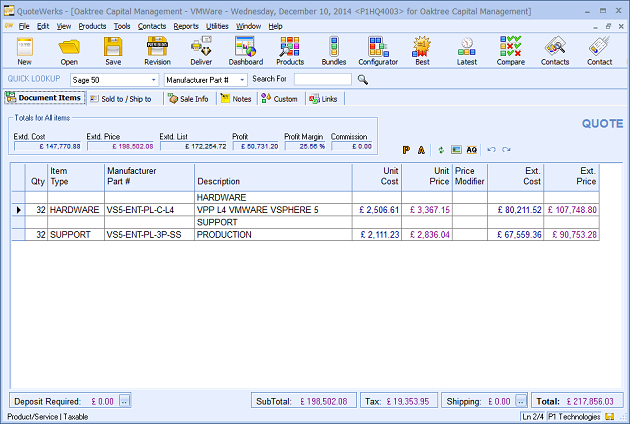Image resolution: width=630 pixels, height=424 pixels.
Task: Launch the Configurator tool
Action: [x=377, y=50]
